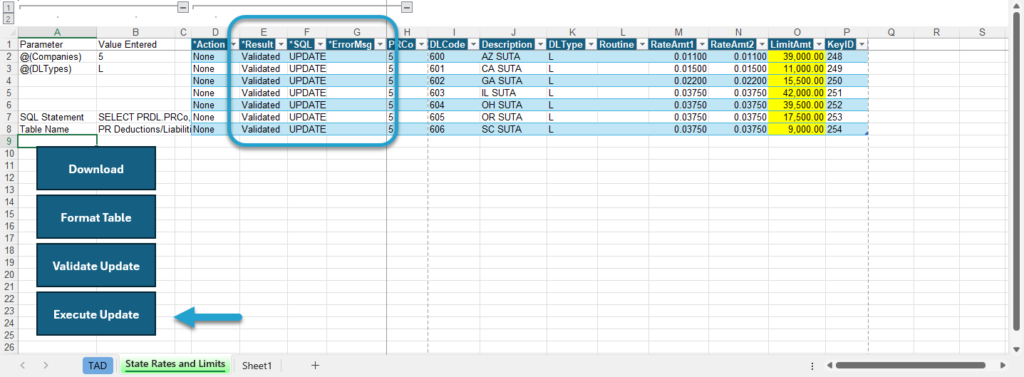The image size is (1024, 377).
Task: Click the @(DLTypes) parameter cell
Action: [x=57, y=69]
